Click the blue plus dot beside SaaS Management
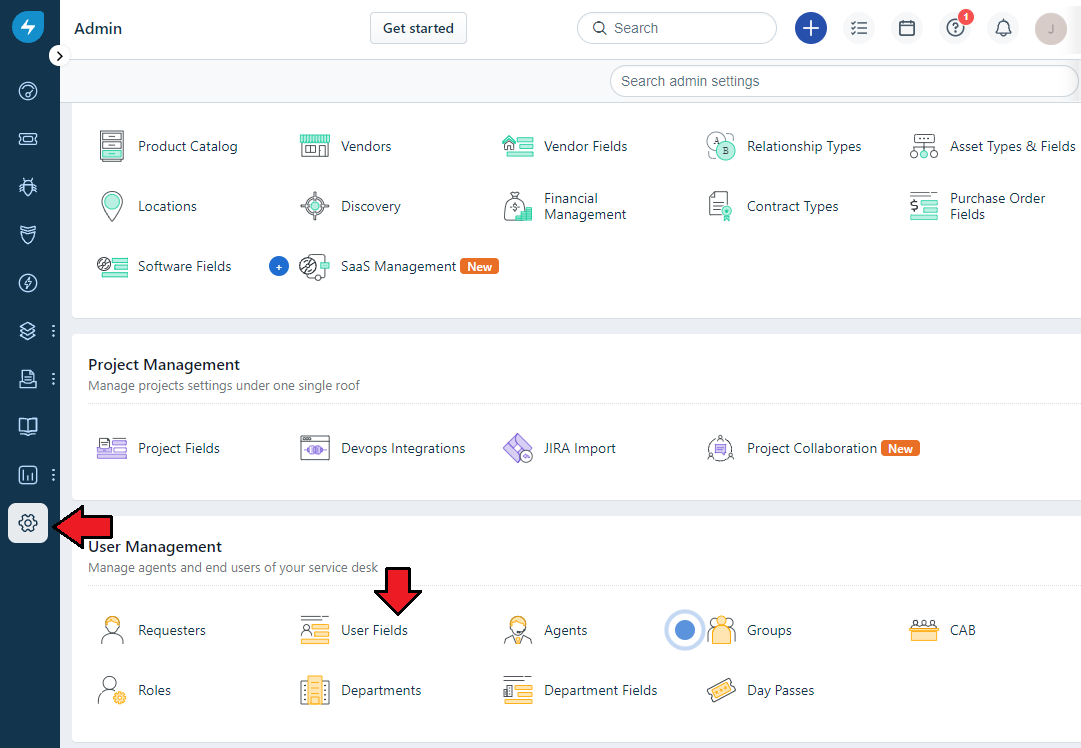The image size is (1081, 748). pyautogui.click(x=279, y=266)
